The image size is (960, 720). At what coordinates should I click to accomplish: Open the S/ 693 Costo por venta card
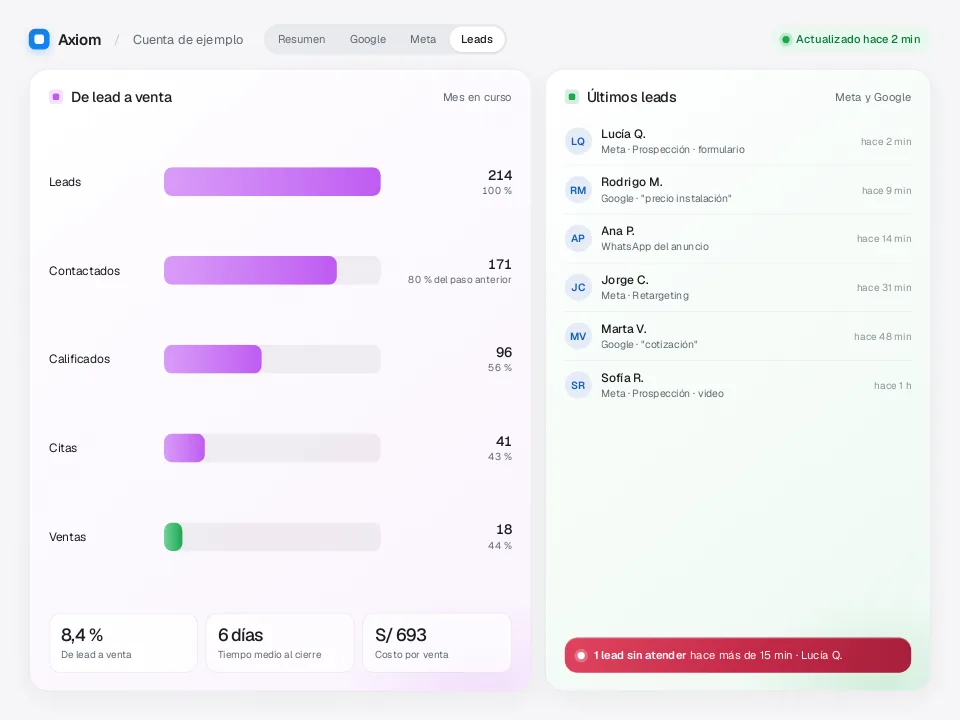(x=437, y=643)
